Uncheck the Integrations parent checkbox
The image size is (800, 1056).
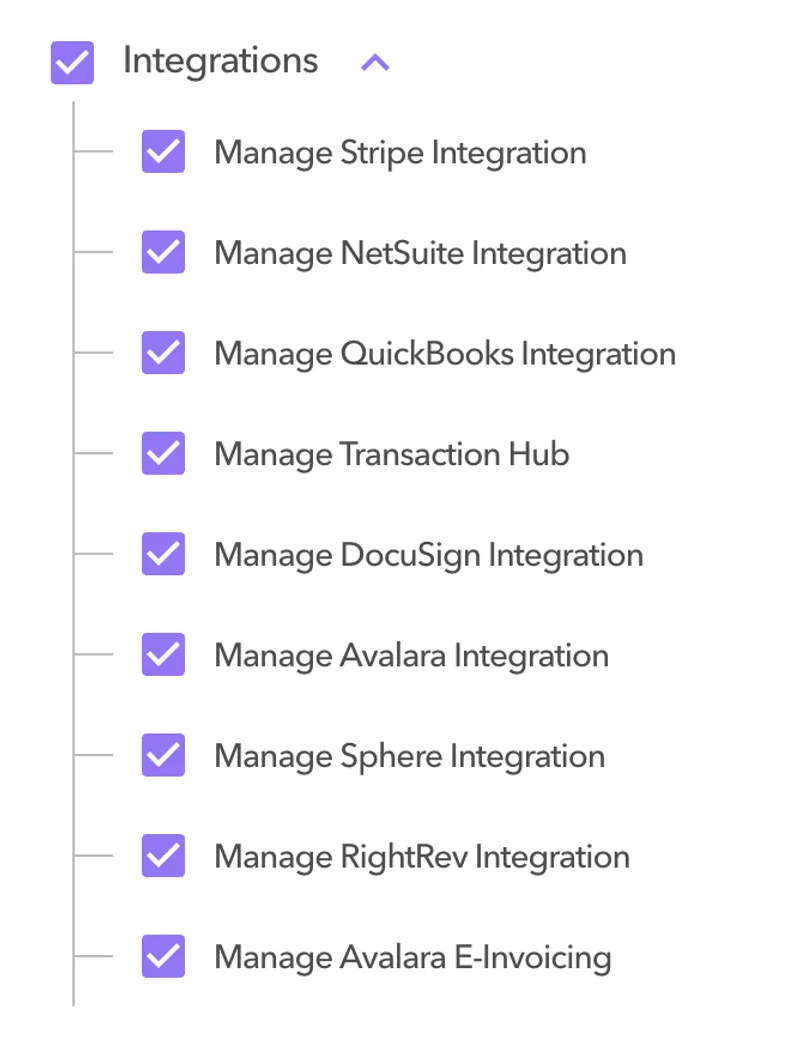coord(72,63)
